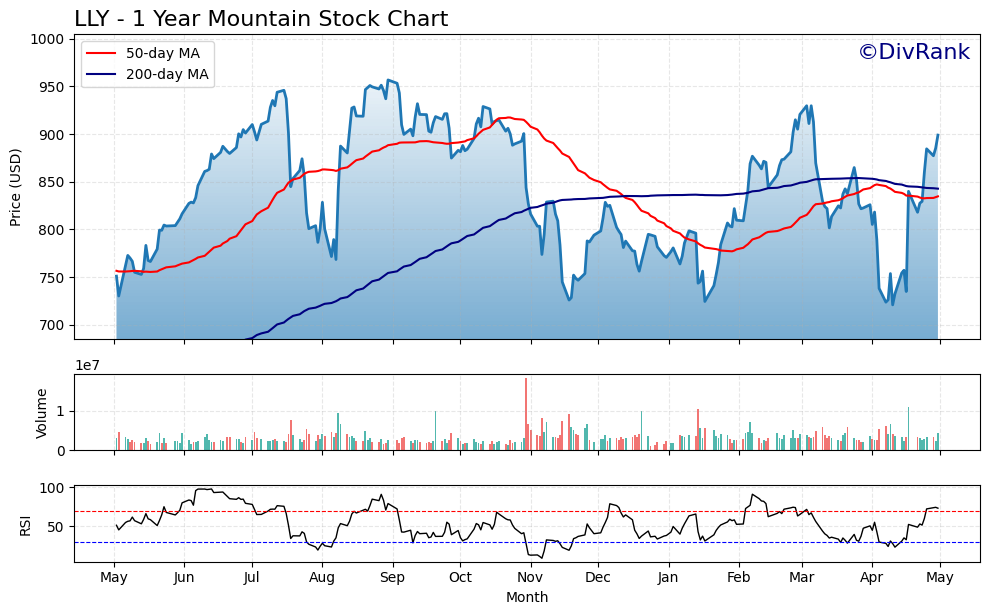Click the 'Sep' month label
989x615 pixels.
392,578
